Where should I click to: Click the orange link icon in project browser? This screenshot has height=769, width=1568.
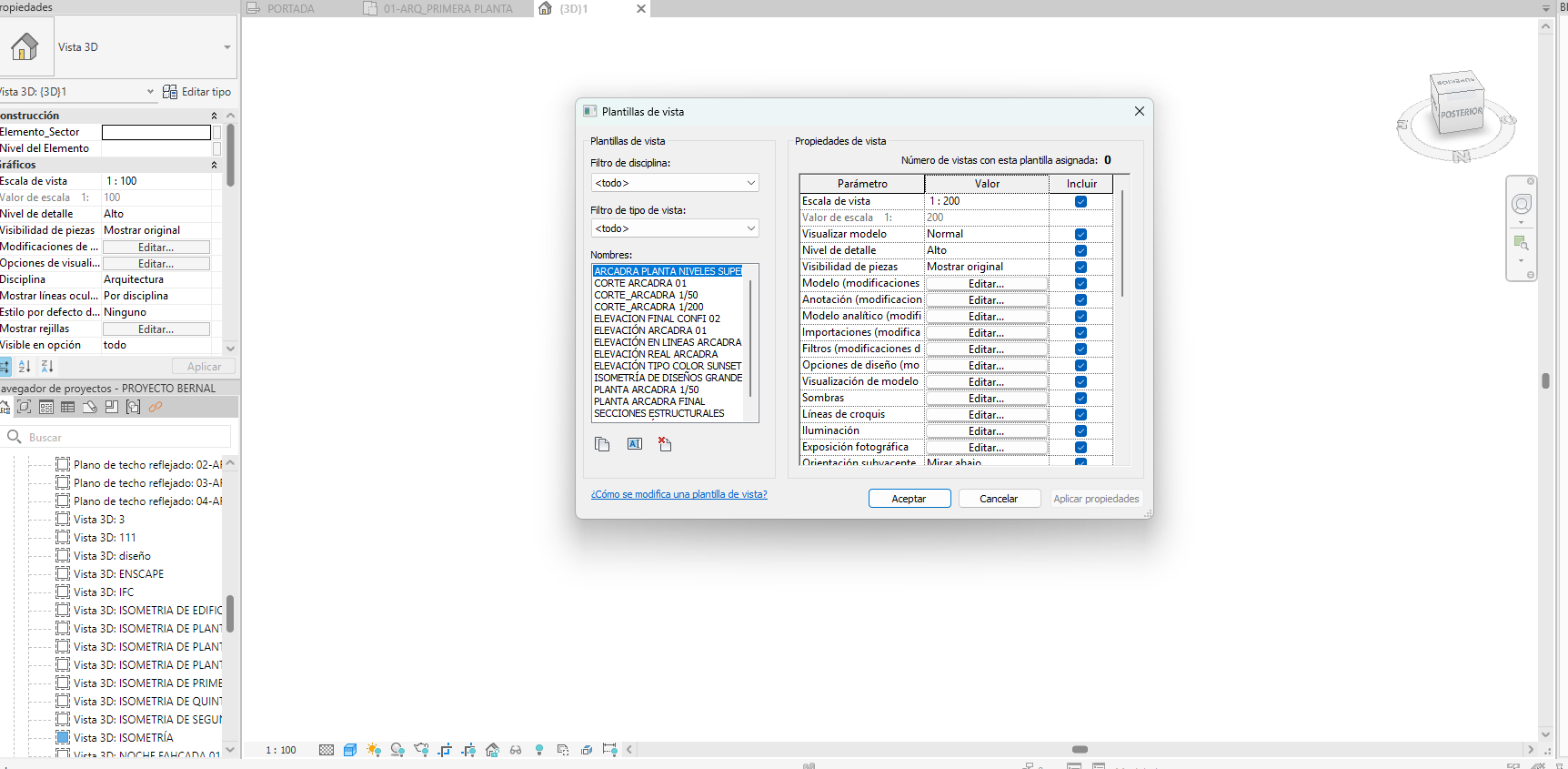[x=156, y=407]
